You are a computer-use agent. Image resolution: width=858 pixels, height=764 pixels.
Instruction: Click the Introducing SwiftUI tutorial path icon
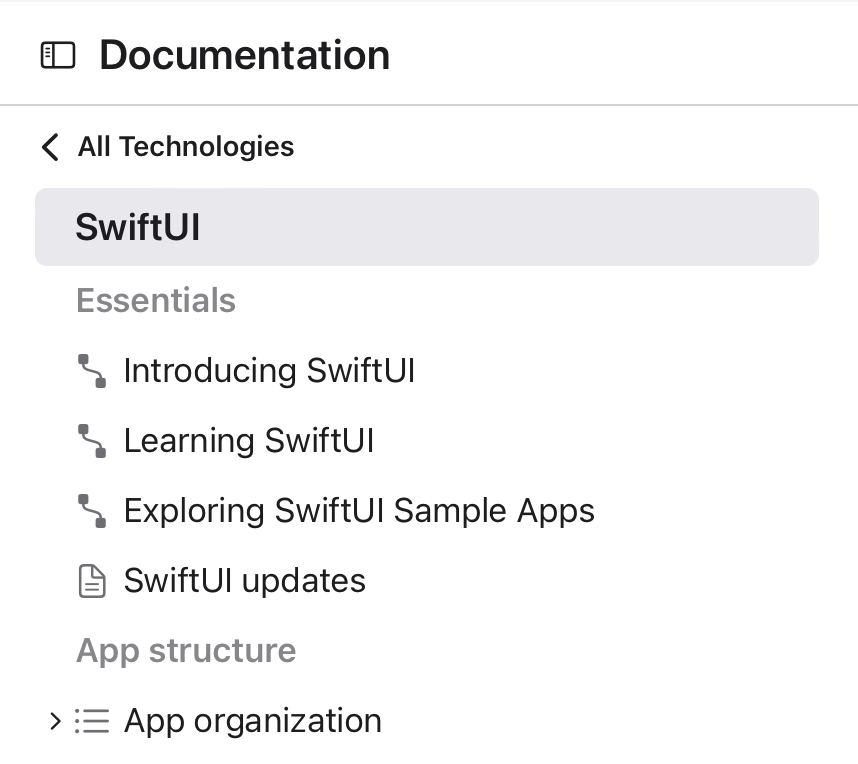point(92,371)
